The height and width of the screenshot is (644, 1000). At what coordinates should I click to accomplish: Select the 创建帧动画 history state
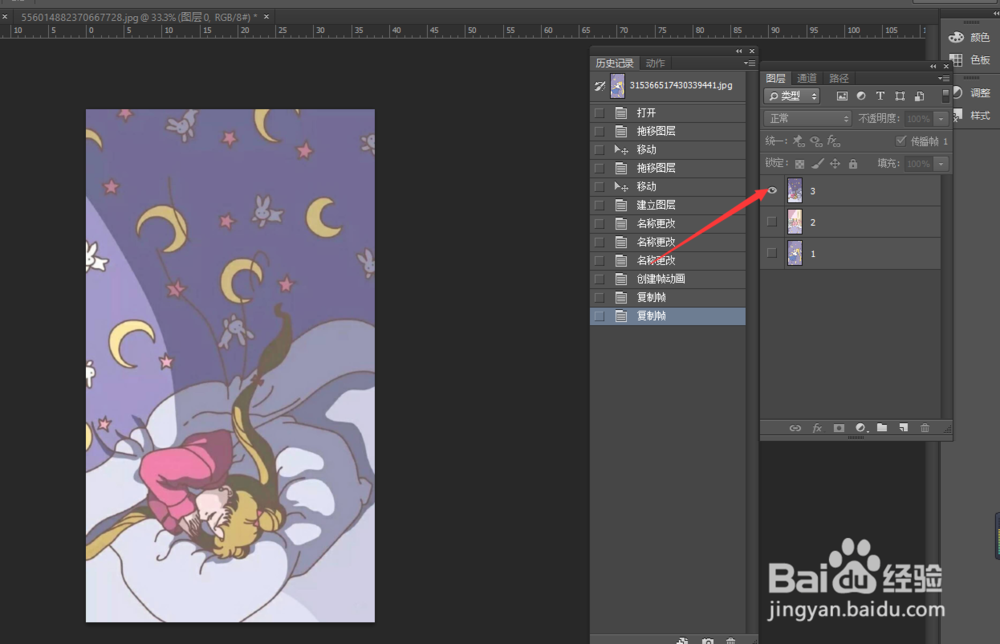click(668, 279)
